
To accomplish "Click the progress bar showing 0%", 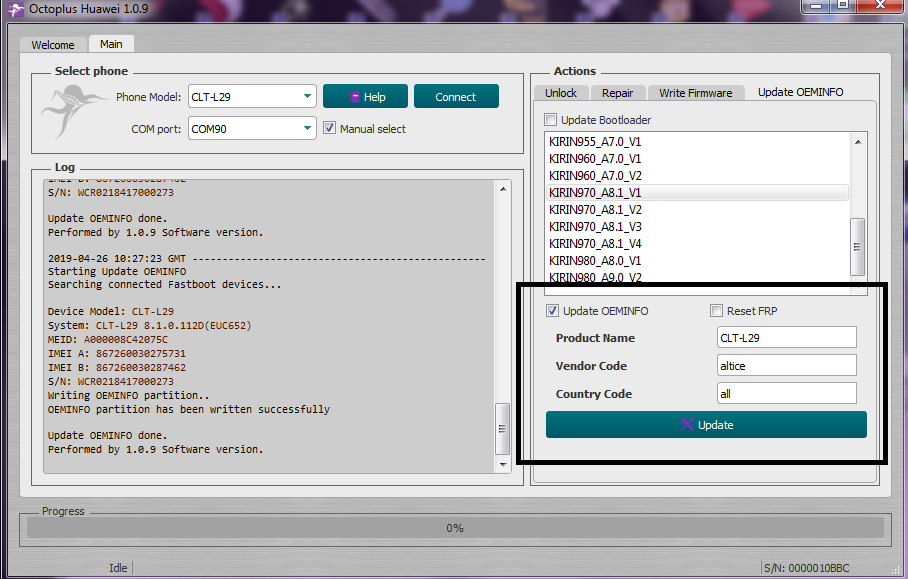I will [x=455, y=528].
